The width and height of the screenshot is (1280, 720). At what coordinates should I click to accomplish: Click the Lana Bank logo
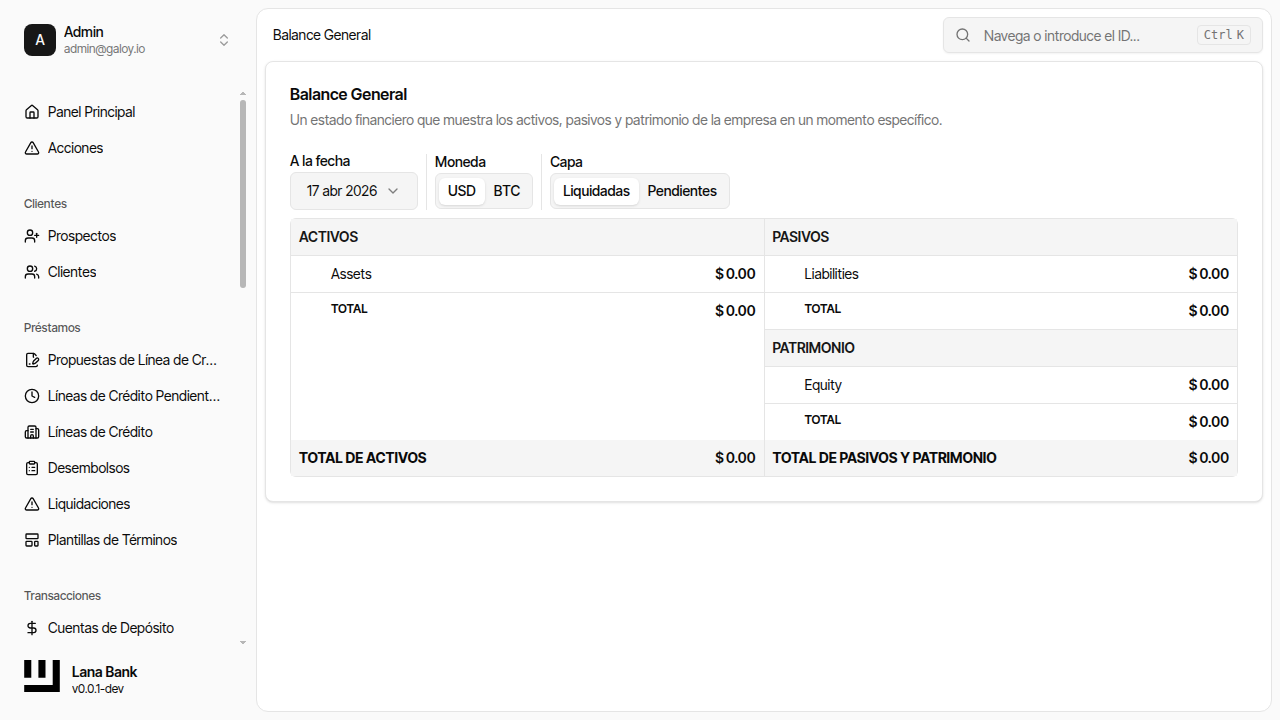click(x=42, y=676)
